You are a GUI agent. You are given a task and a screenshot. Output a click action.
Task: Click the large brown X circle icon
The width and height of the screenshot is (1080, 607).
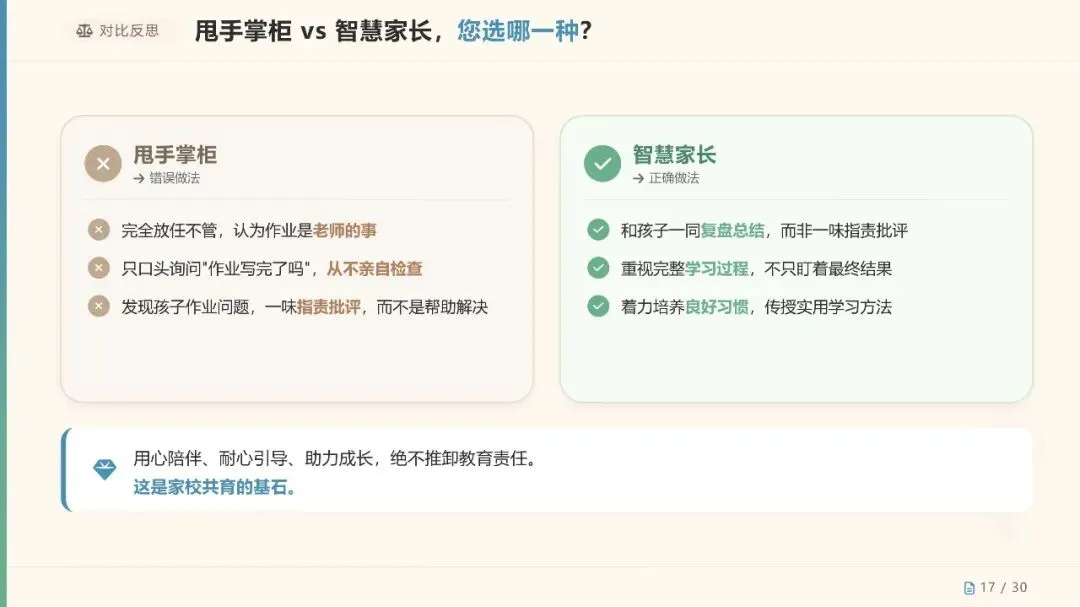click(103, 163)
